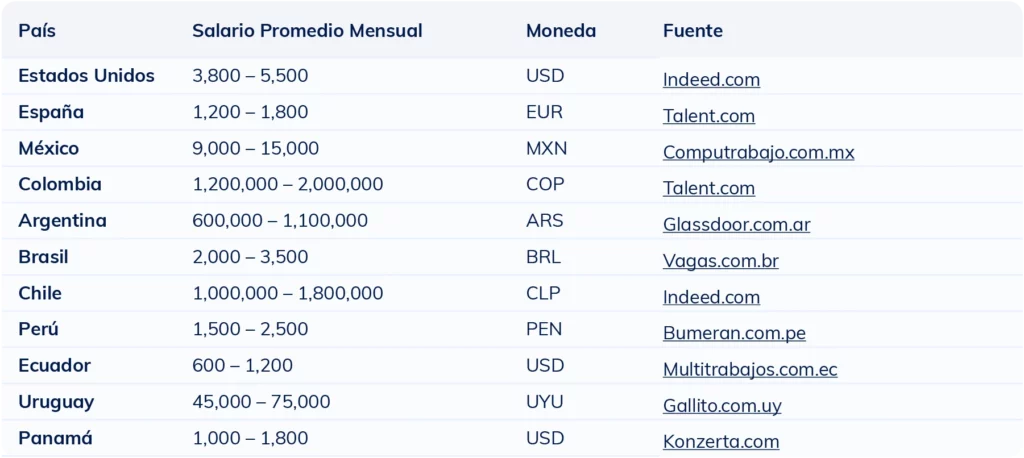Click the Uruguay country name

pyautogui.click(x=56, y=402)
